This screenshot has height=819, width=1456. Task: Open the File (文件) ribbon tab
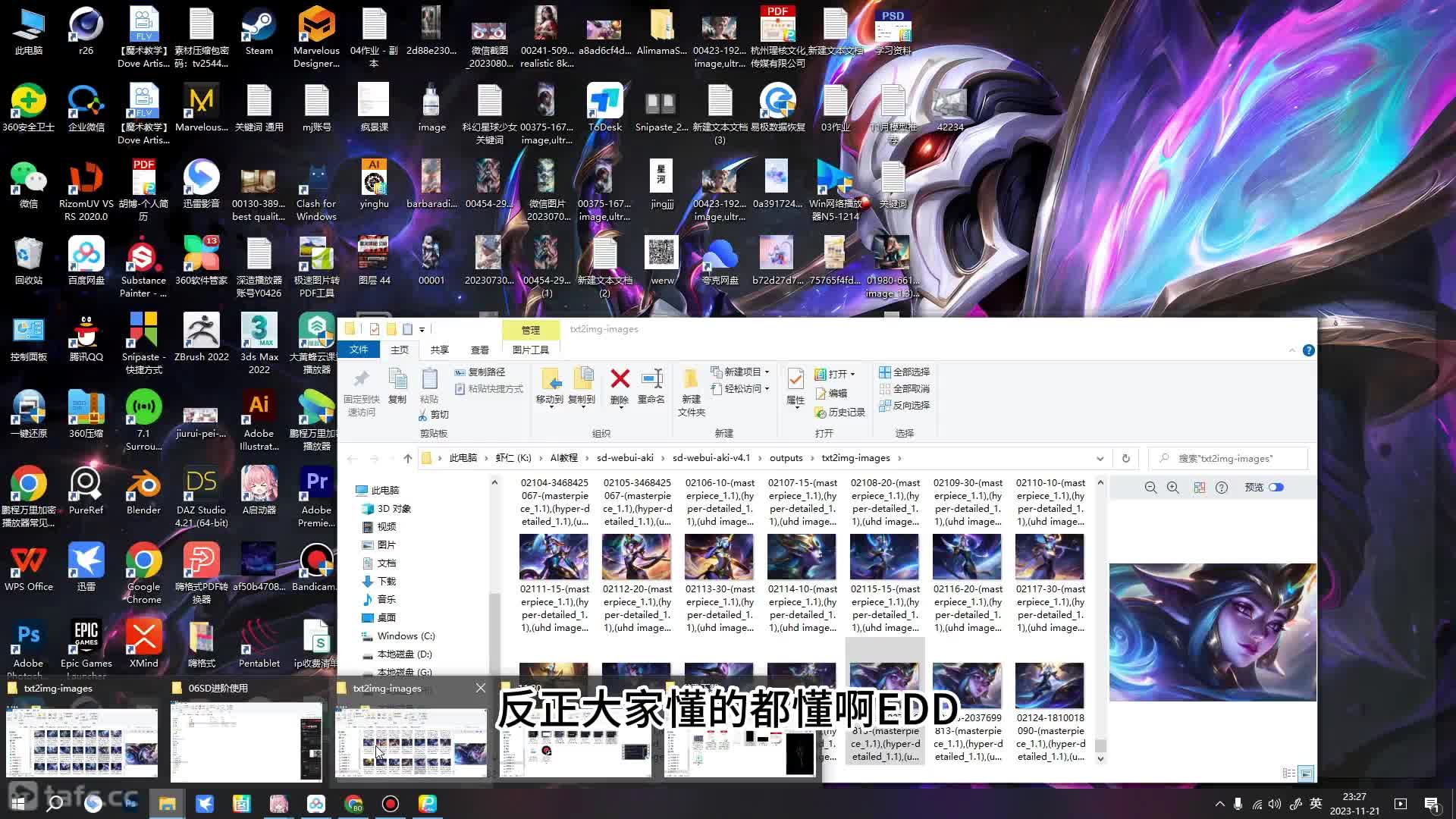359,350
